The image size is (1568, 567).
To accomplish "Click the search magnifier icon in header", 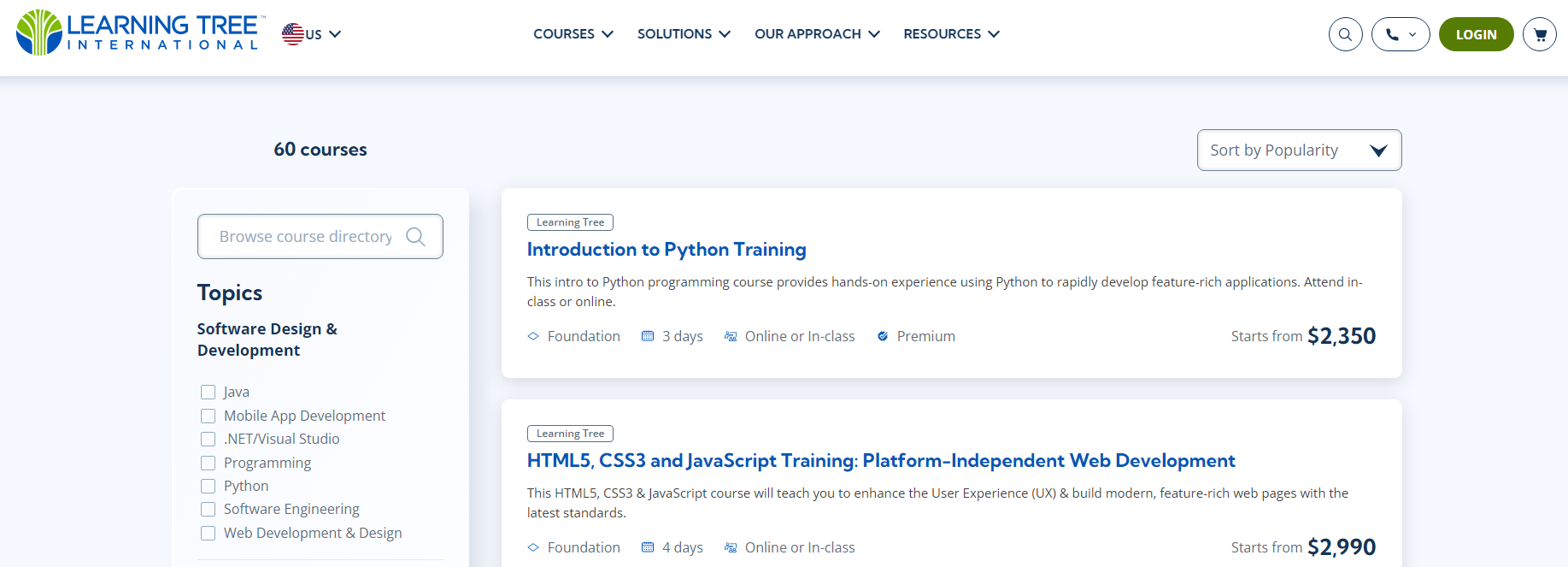I will (1345, 34).
